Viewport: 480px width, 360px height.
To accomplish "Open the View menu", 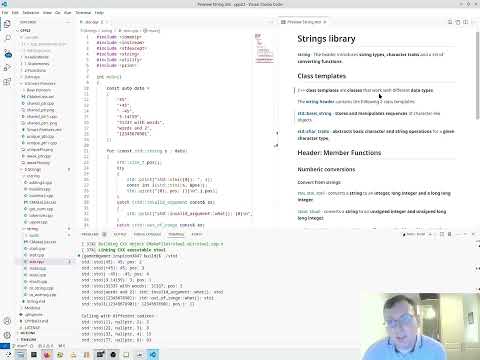I will pos(47,13).
